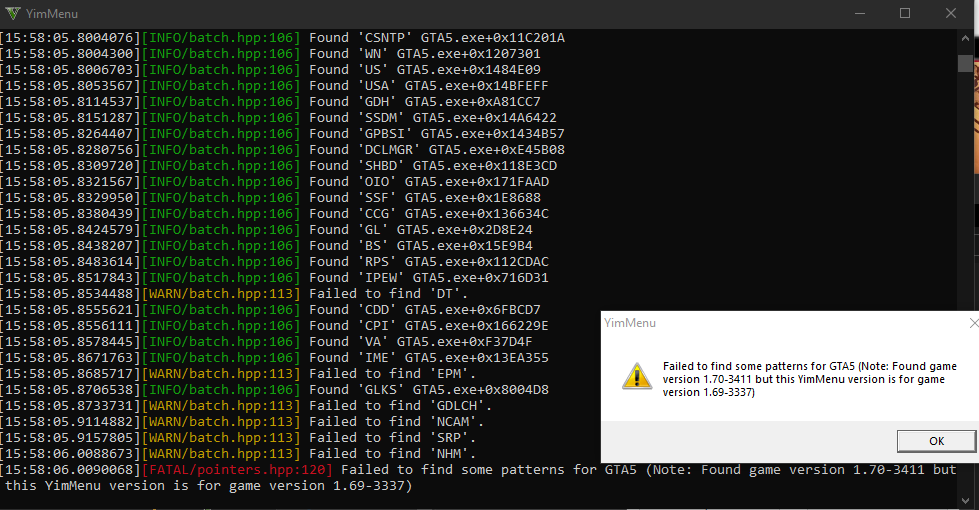Close the YimMenu error dialog

point(973,323)
